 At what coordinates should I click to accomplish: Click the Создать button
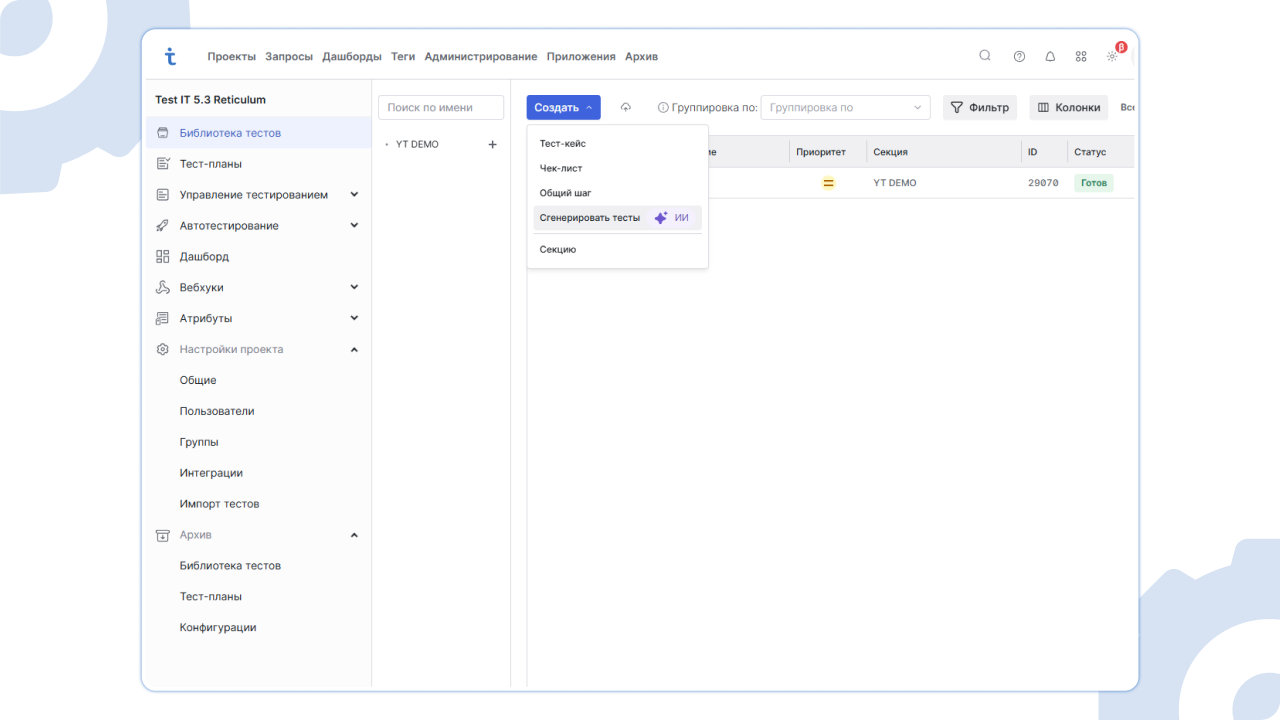coord(563,108)
